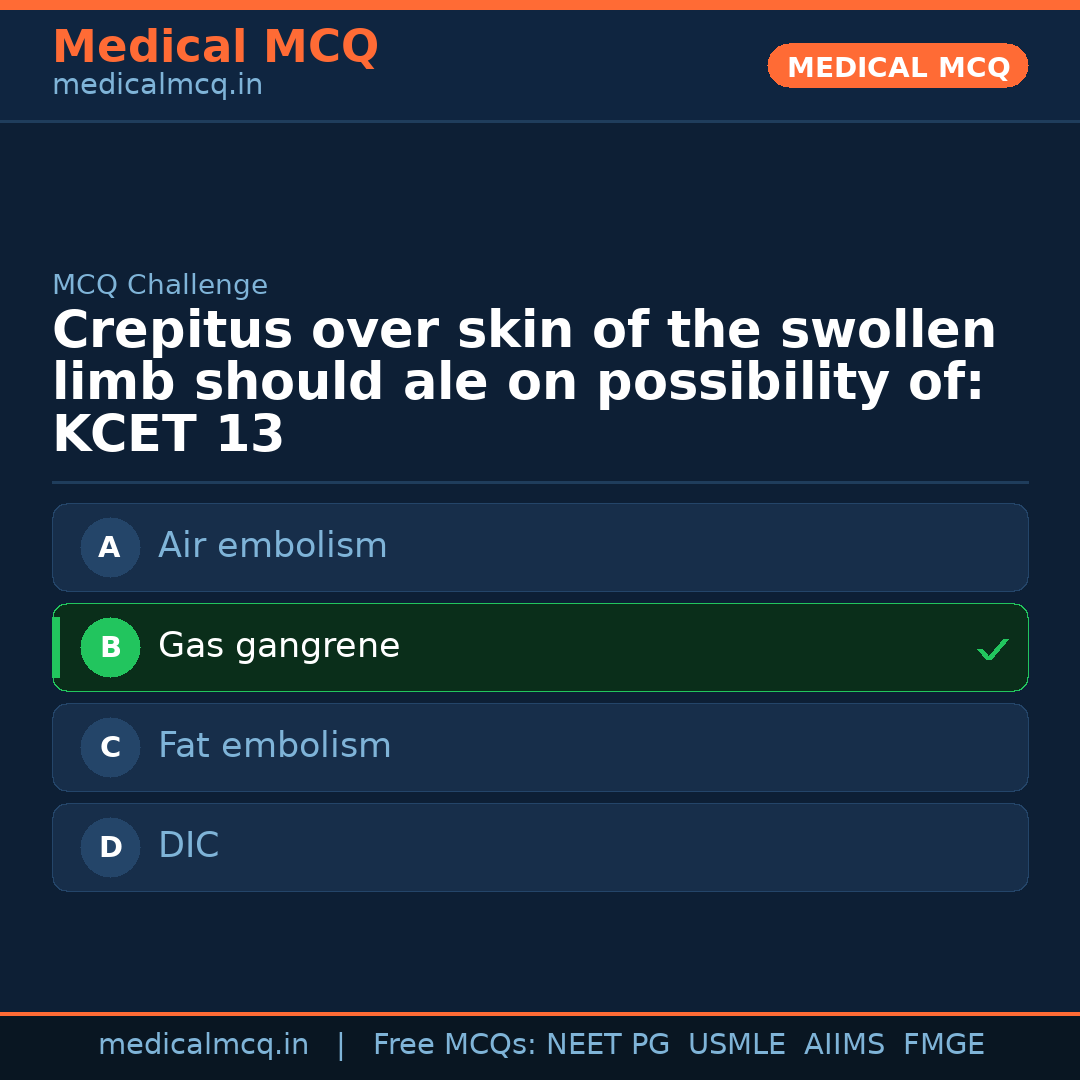Click the circular A option badge icon
This screenshot has width=1080, height=1080.
(x=110, y=547)
